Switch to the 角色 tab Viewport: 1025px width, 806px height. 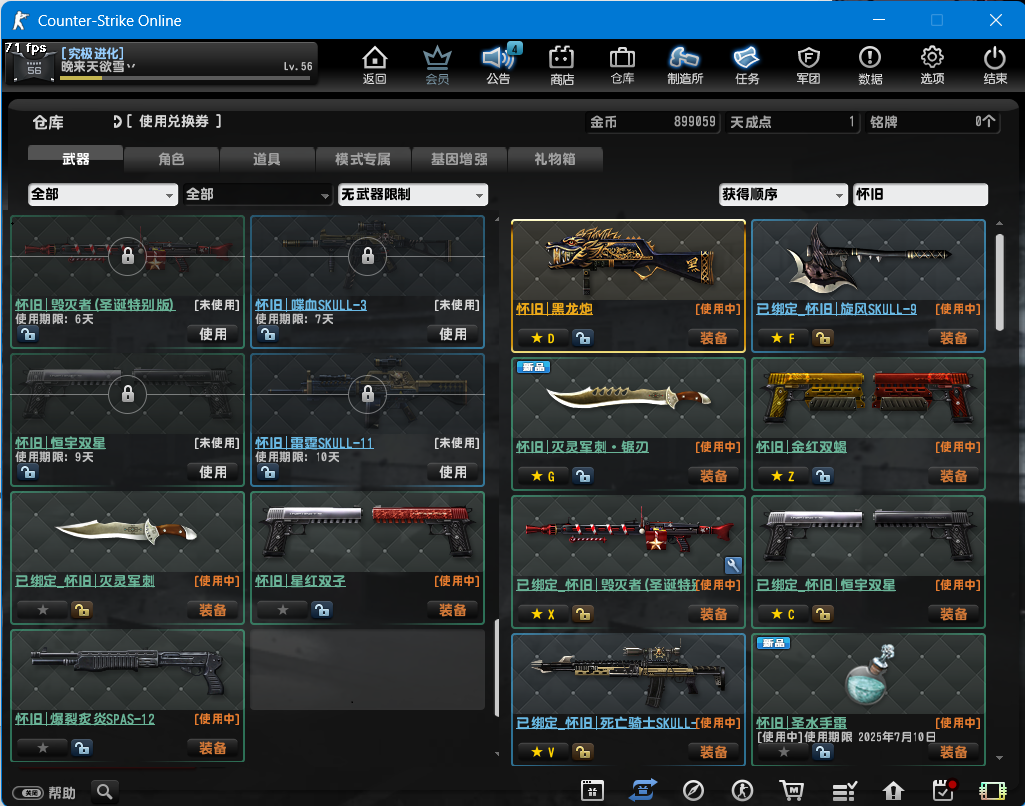[x=171, y=159]
